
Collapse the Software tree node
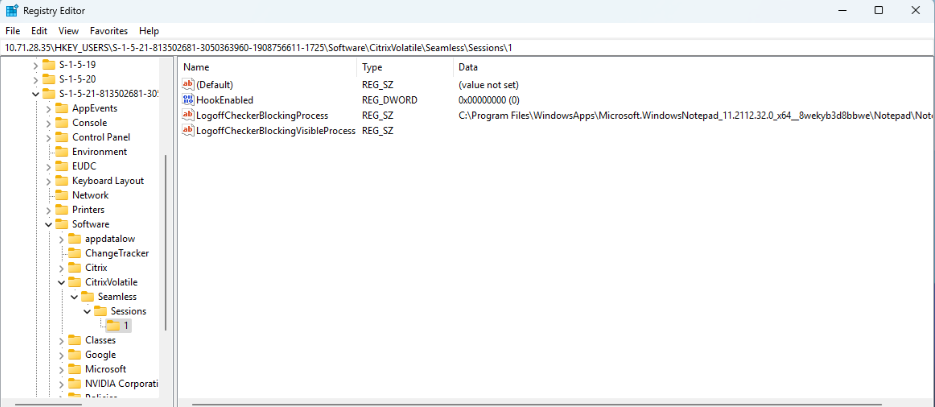click(x=49, y=225)
